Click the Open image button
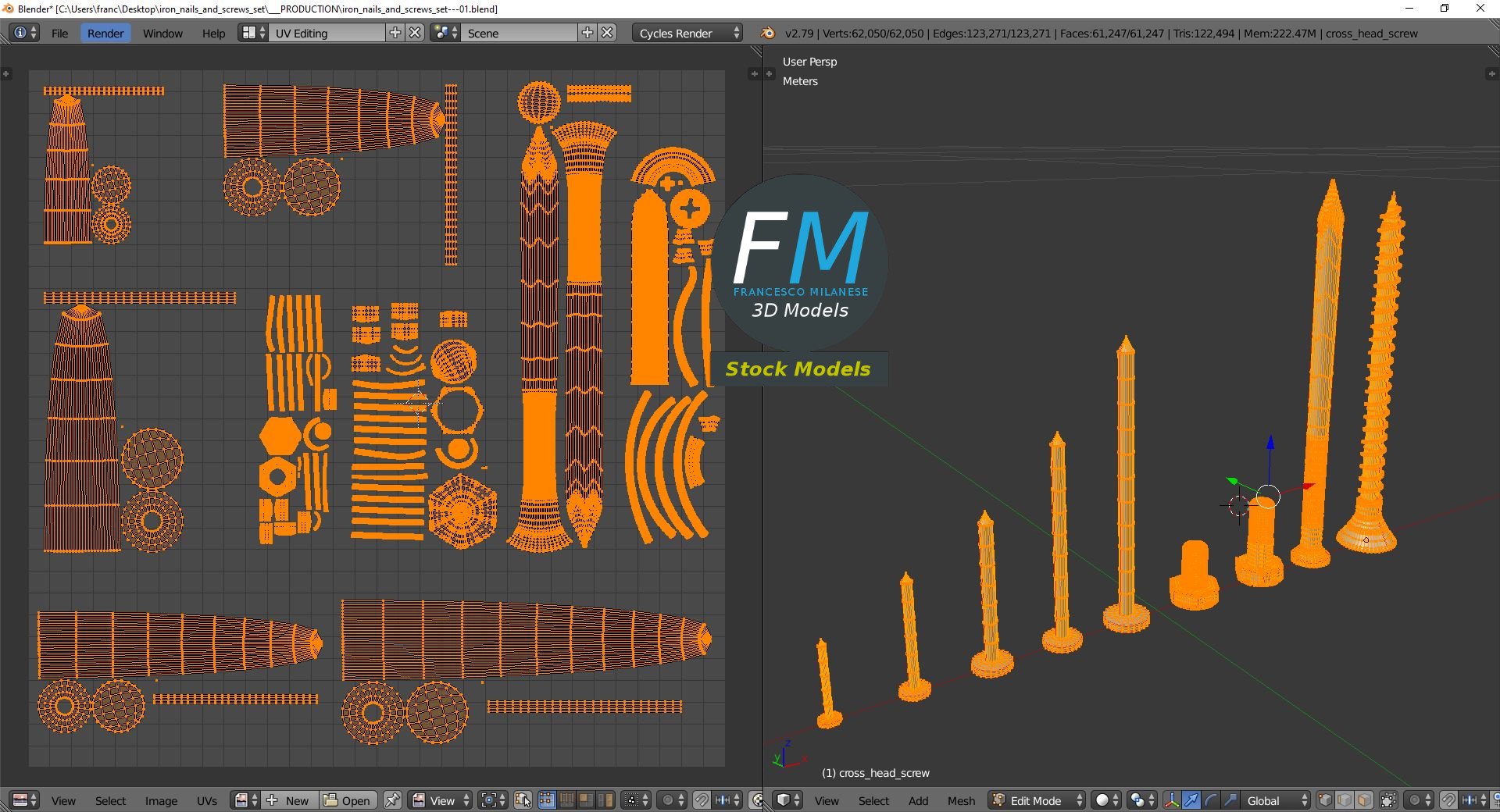Screen dimensions: 1500x812 point(348,800)
